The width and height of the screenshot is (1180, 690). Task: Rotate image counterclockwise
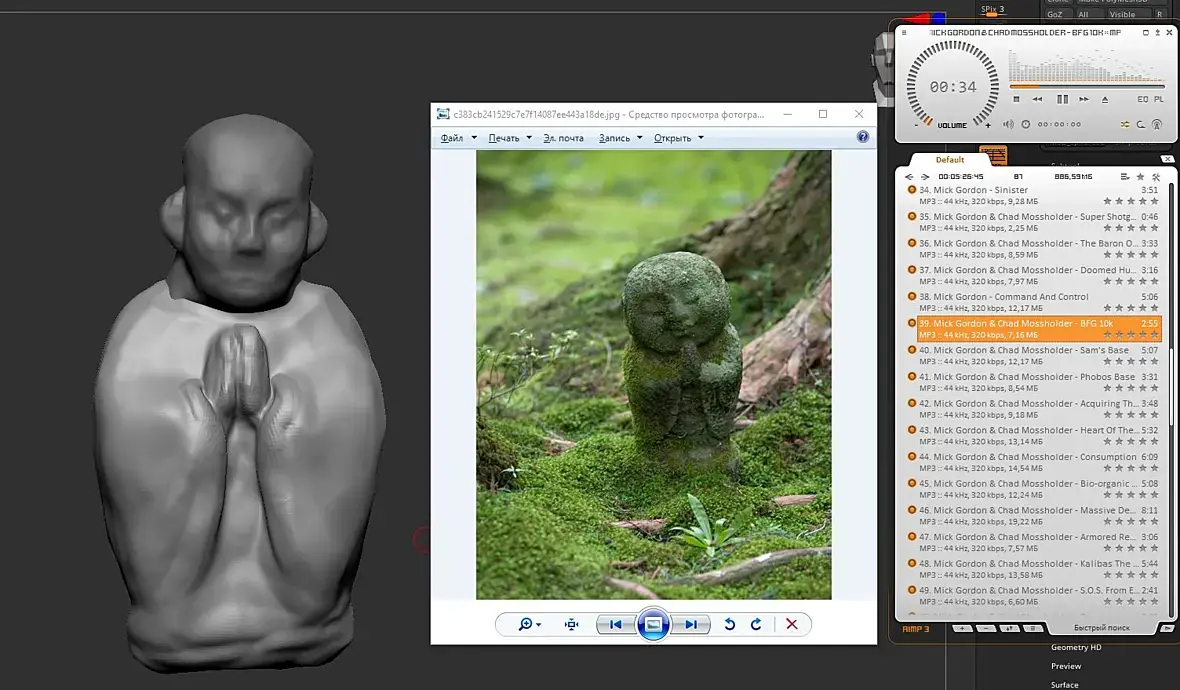tap(729, 625)
